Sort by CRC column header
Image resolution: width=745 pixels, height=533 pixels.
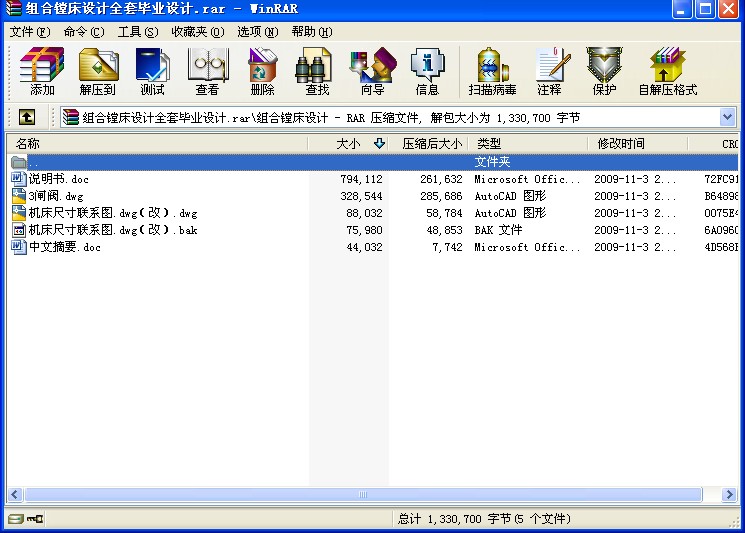click(713, 143)
